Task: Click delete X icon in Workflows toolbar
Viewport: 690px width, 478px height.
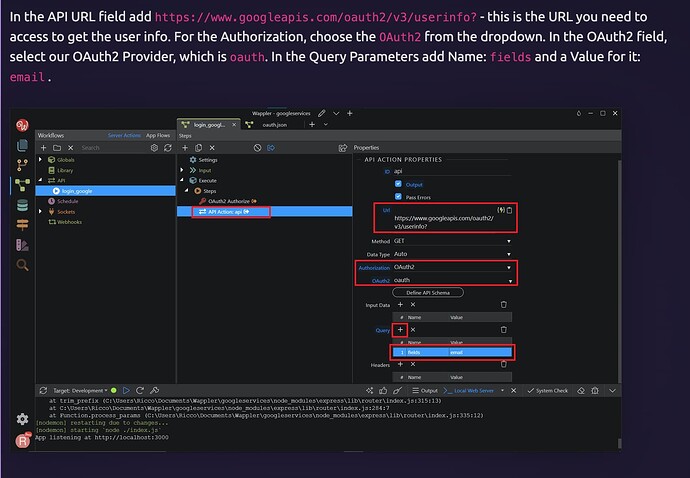Action: tap(70, 148)
